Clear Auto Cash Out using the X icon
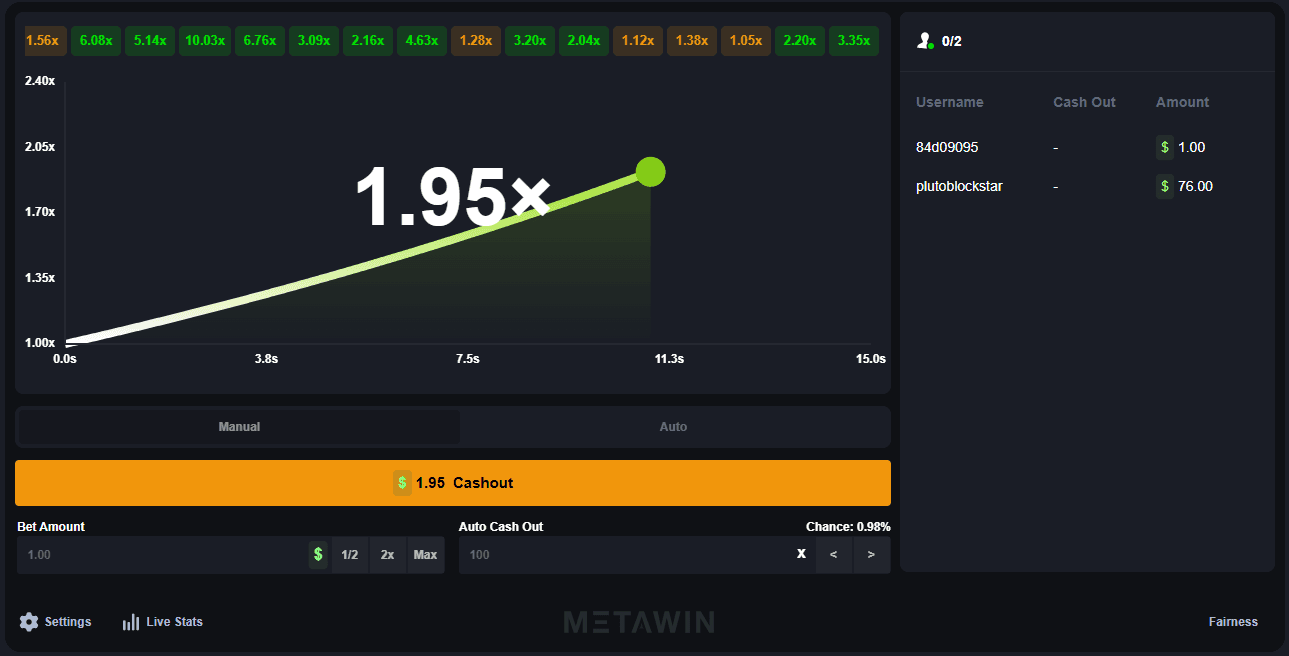The image size is (1289, 656). click(x=801, y=553)
